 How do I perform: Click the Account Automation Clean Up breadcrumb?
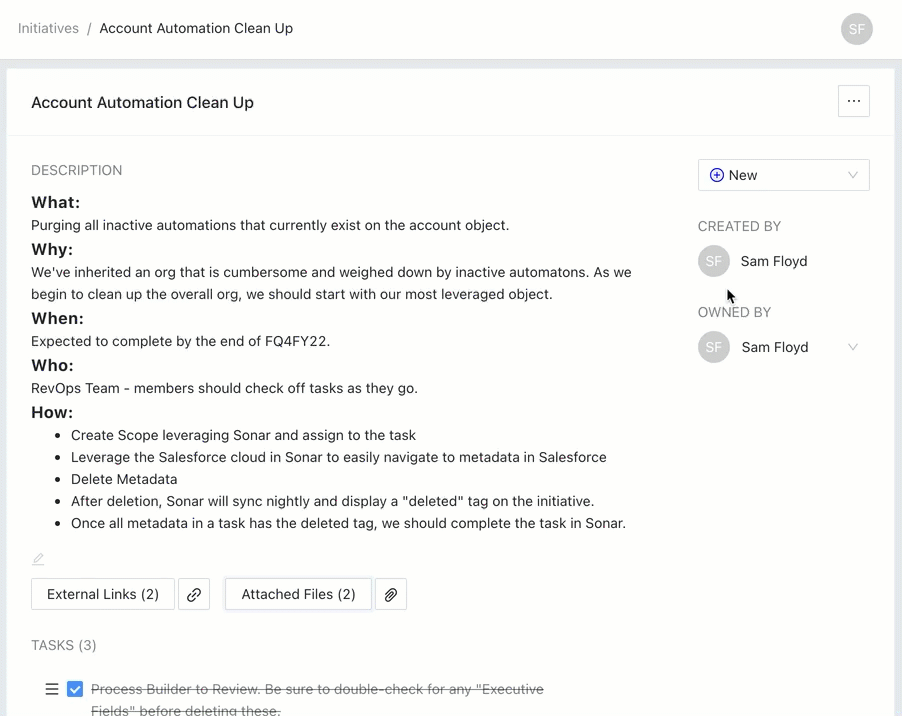click(x=196, y=28)
